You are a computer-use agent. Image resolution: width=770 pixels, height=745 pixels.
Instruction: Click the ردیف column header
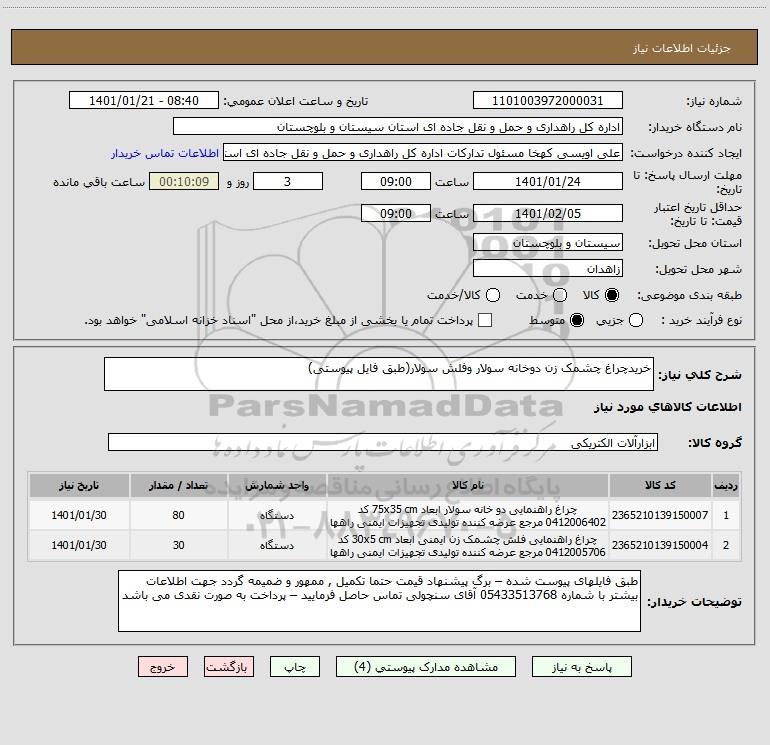[726, 485]
